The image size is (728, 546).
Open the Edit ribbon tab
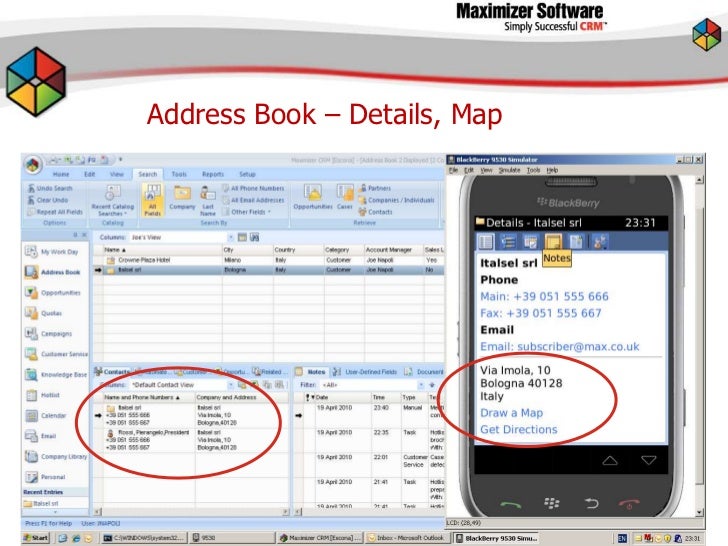pos(90,174)
